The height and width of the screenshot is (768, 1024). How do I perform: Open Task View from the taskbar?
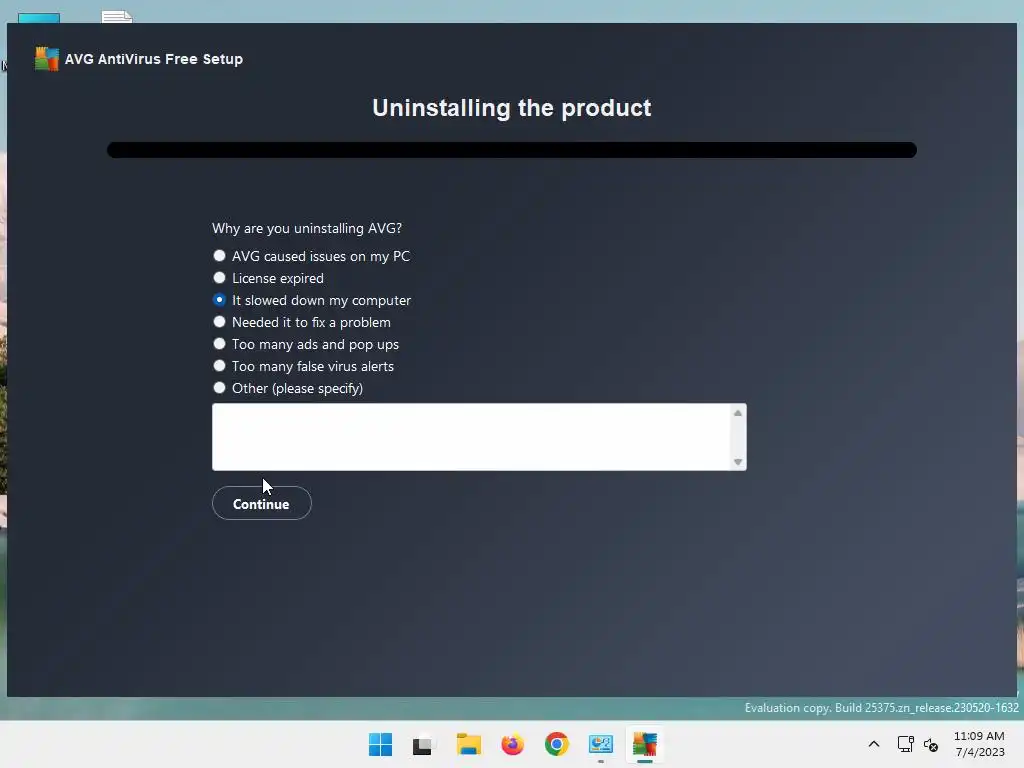[x=423, y=744]
